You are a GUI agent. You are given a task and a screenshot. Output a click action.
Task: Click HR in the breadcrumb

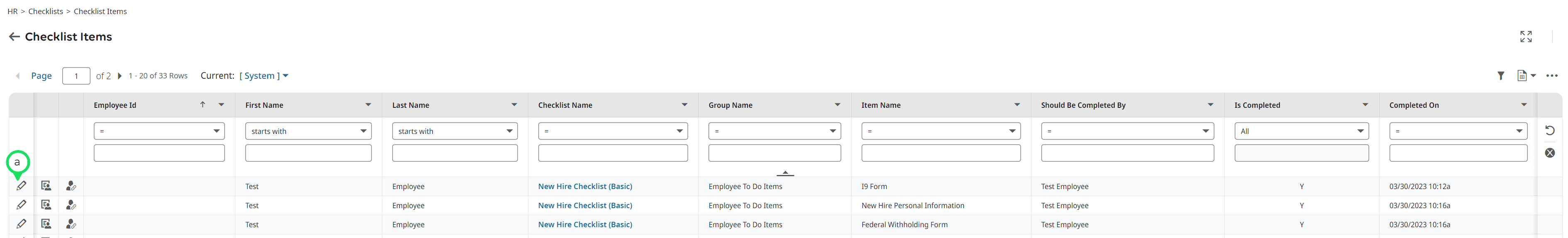pos(12,12)
